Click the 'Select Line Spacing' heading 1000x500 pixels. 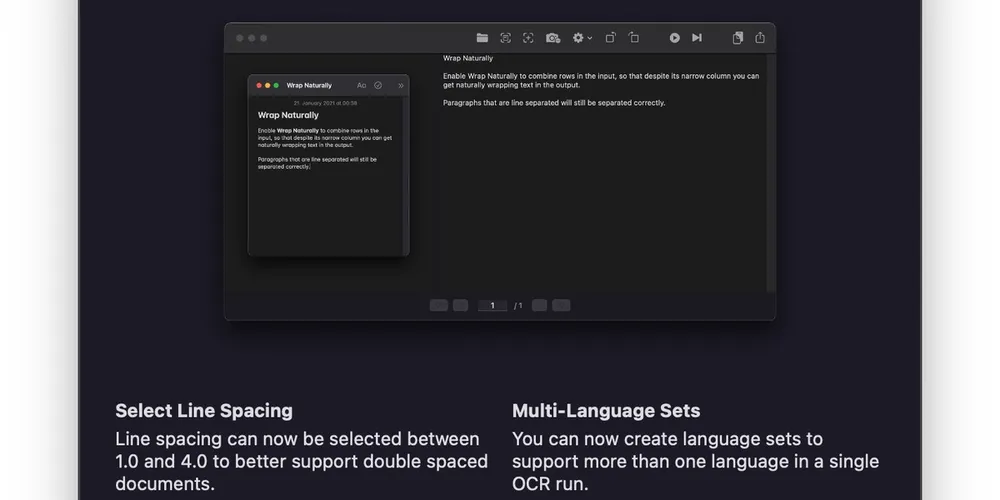[204, 411]
